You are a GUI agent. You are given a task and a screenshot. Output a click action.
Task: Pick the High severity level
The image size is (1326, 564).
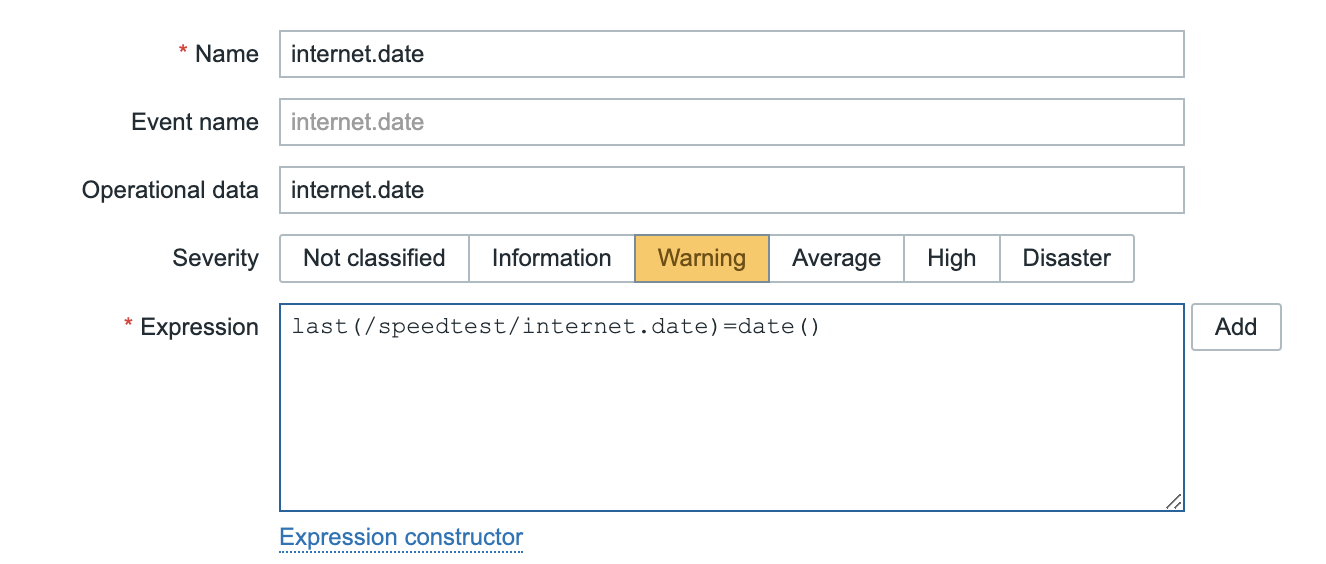click(951, 258)
